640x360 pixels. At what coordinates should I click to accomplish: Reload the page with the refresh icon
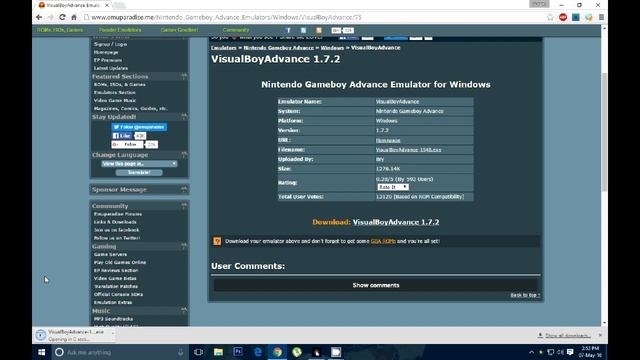[62, 17]
